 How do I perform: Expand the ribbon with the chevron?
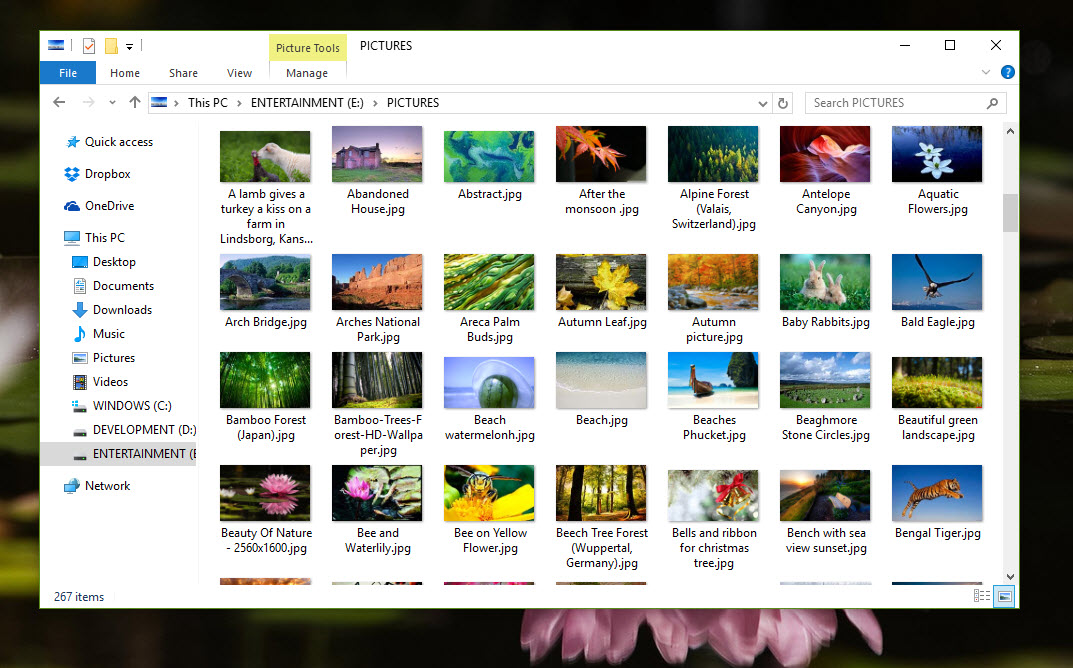click(x=987, y=72)
